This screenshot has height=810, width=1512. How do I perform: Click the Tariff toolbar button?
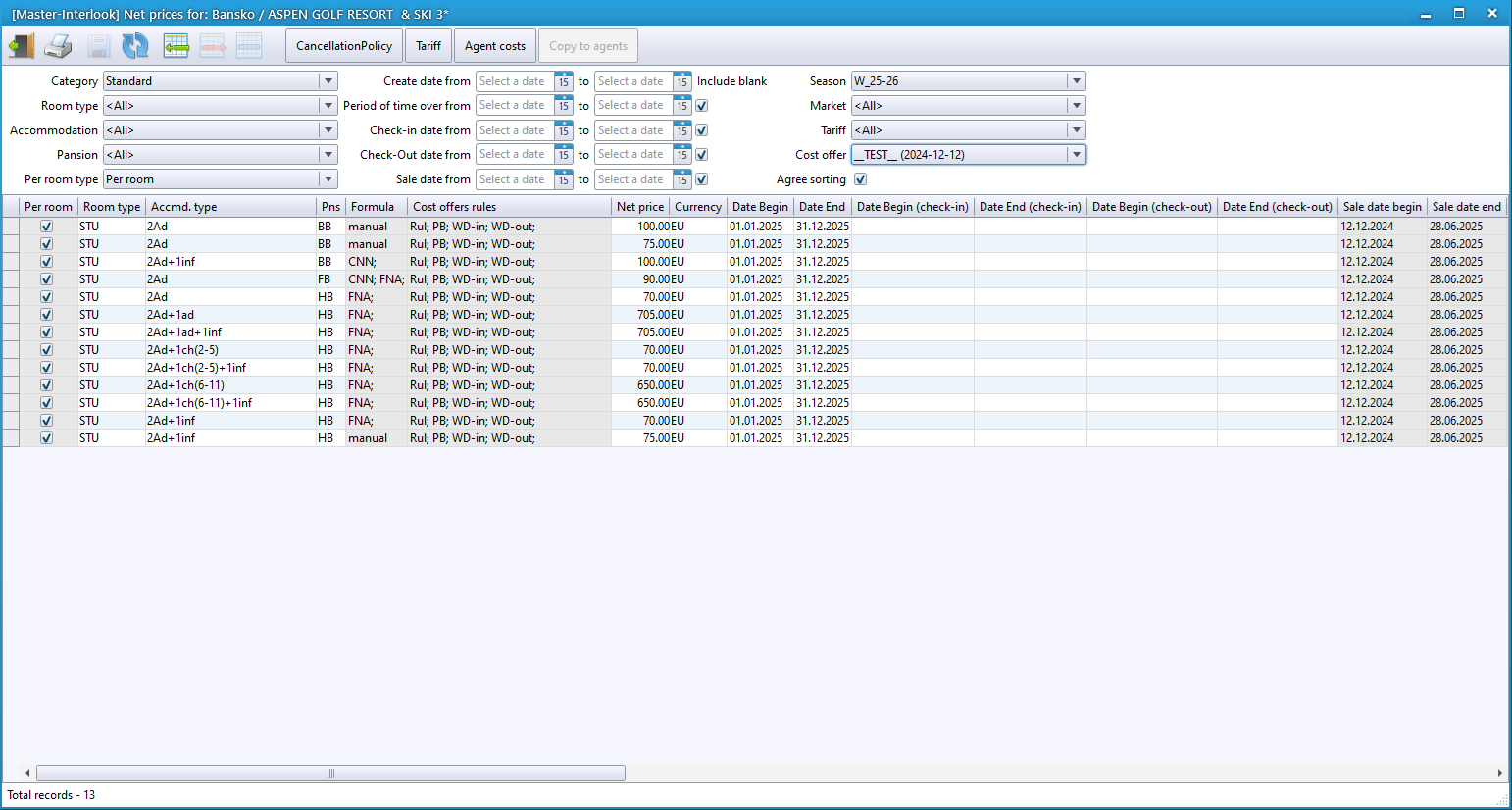[x=428, y=46]
